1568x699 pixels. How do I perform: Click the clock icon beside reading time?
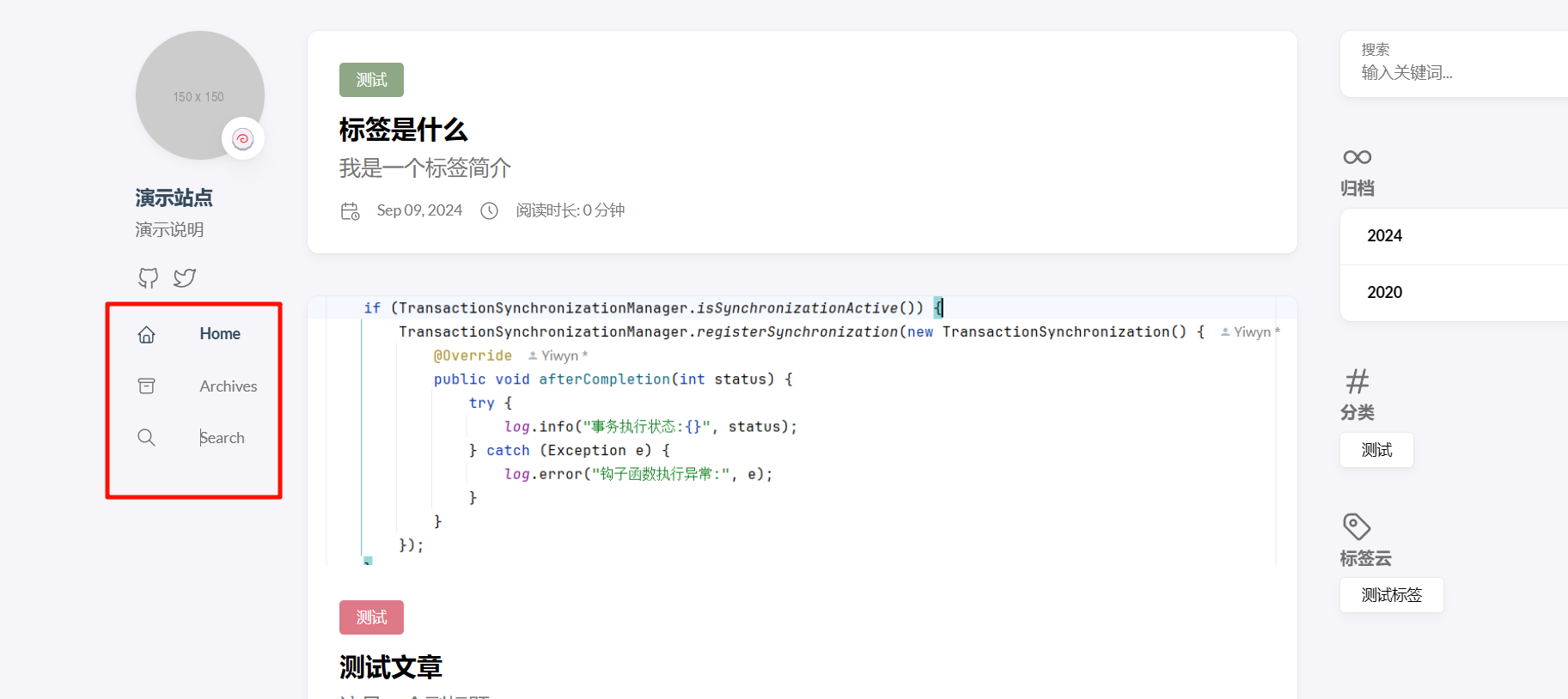(x=489, y=211)
